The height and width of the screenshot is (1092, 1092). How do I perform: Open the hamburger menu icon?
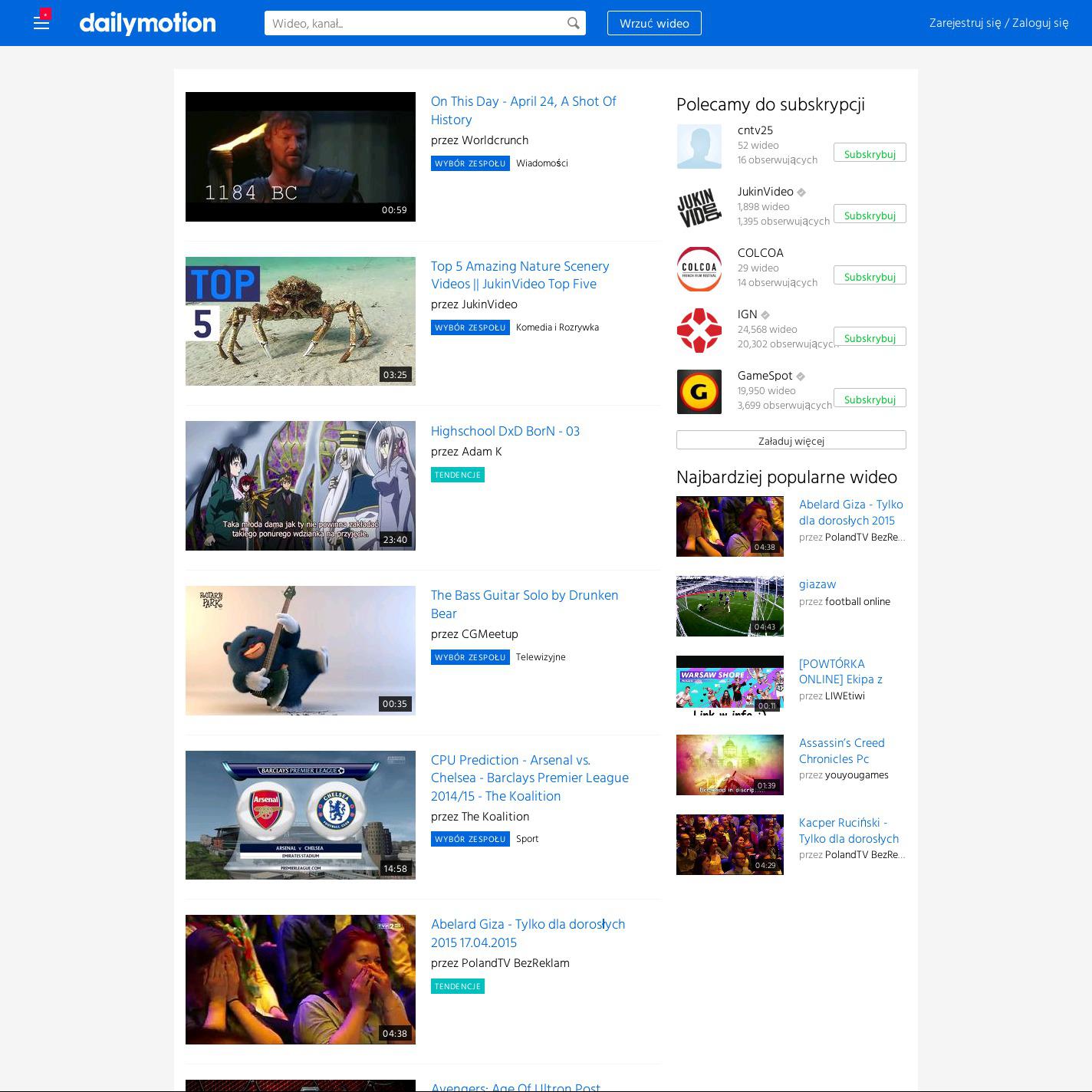click(41, 23)
